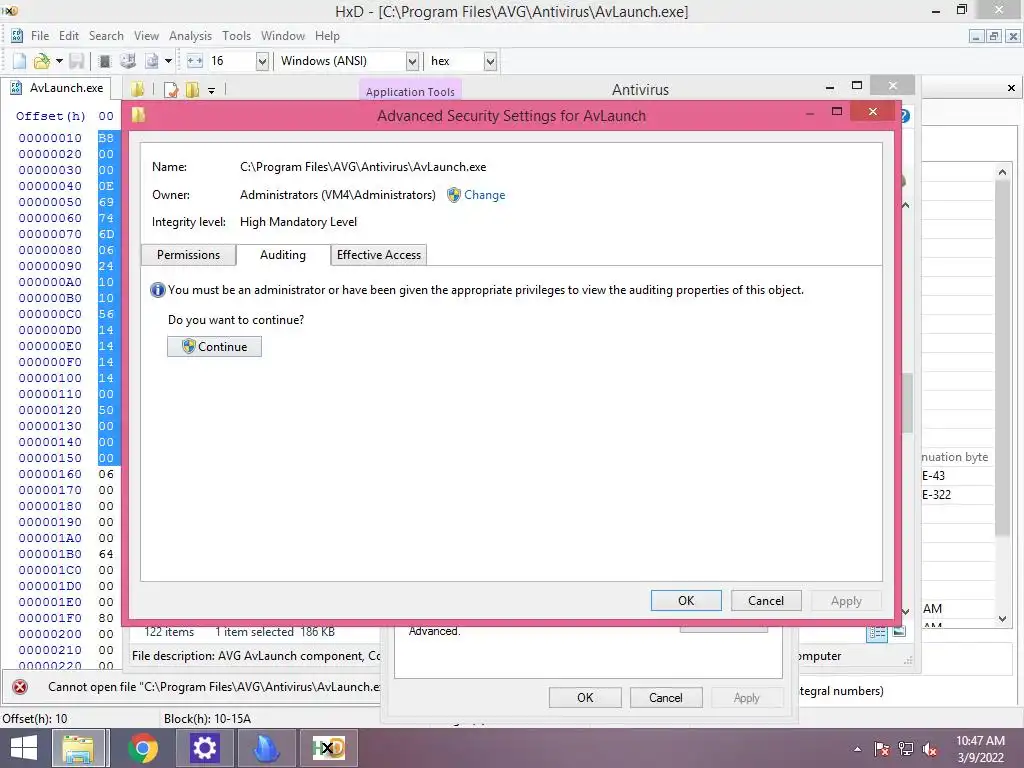Open the Windows (ANSI) charset dropdown
The height and width of the screenshot is (768, 1024).
412,61
